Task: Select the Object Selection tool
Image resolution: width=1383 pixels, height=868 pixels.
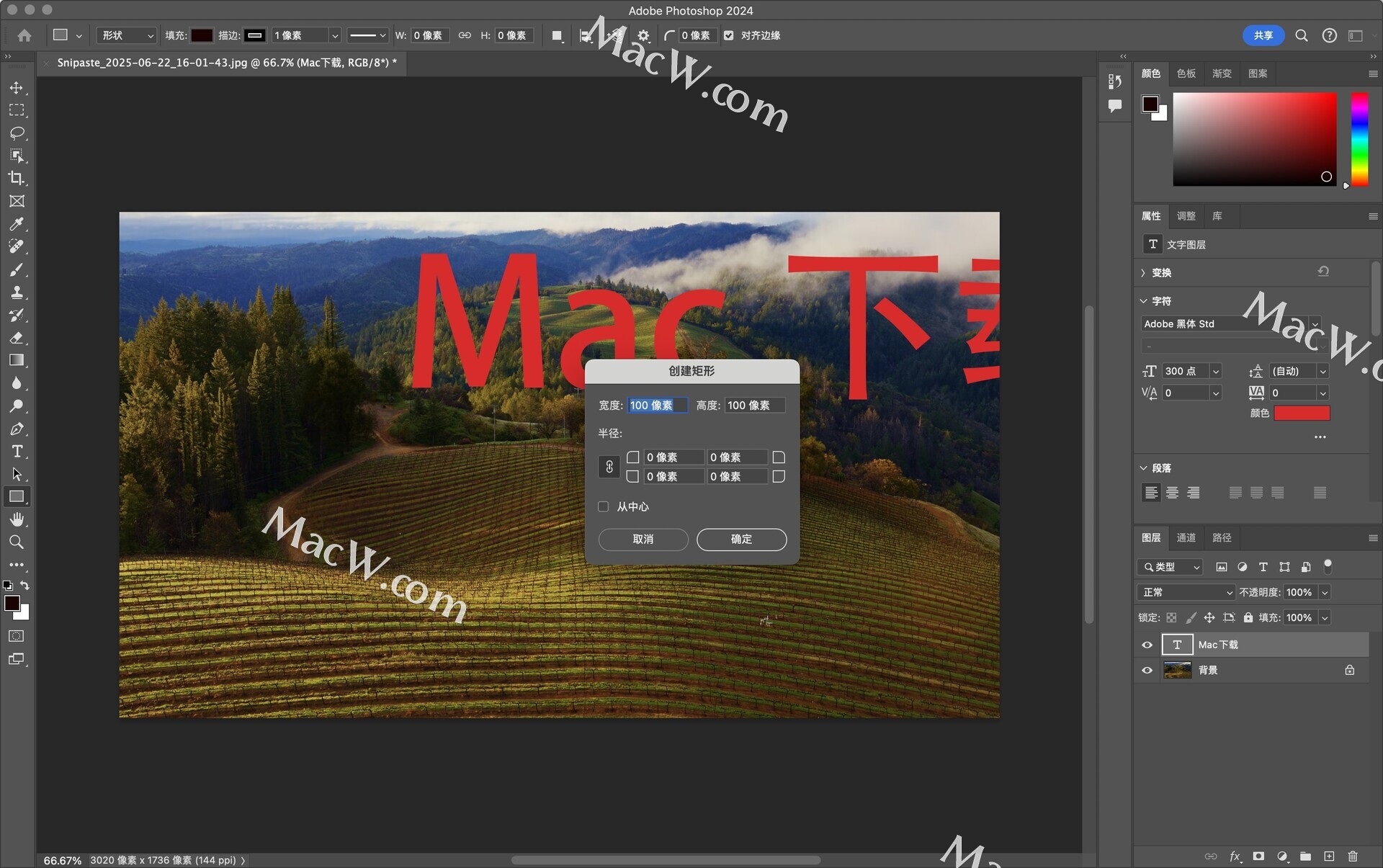Action: (17, 156)
